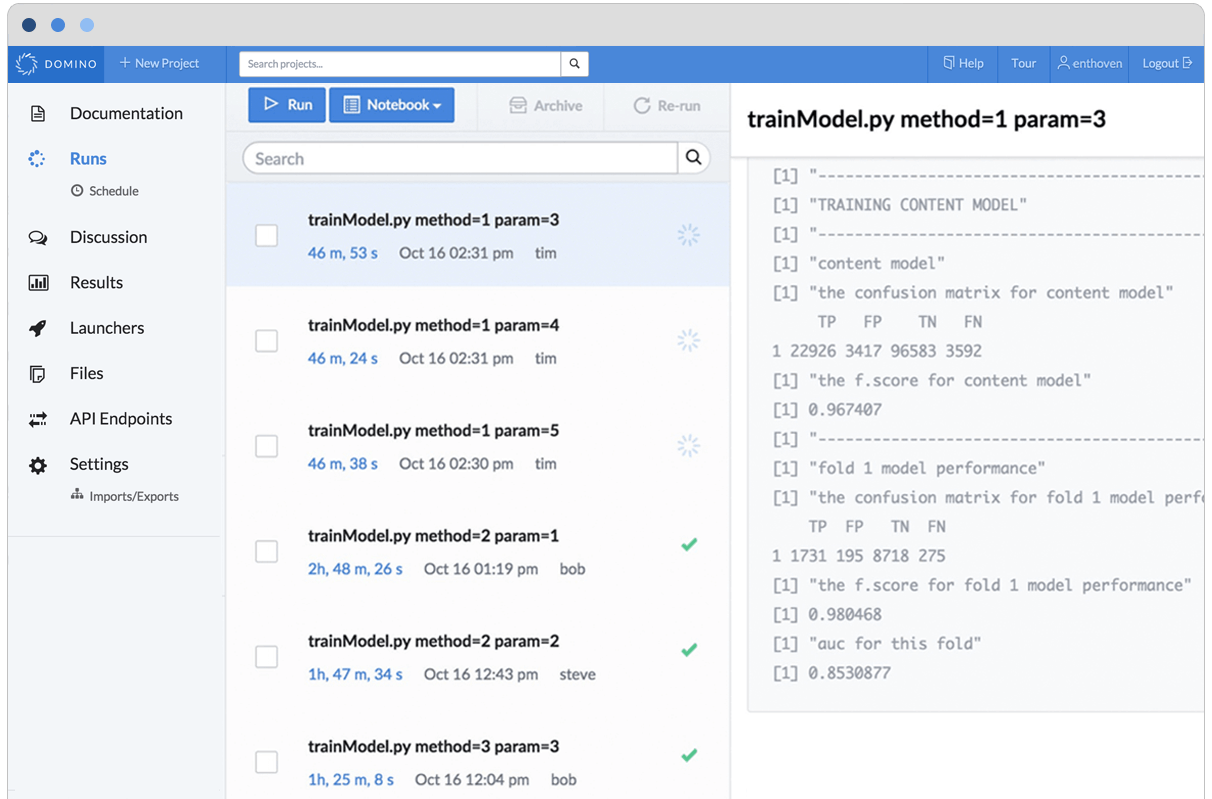Focus the runs Search input field
The image size is (1212, 799).
tap(461, 158)
